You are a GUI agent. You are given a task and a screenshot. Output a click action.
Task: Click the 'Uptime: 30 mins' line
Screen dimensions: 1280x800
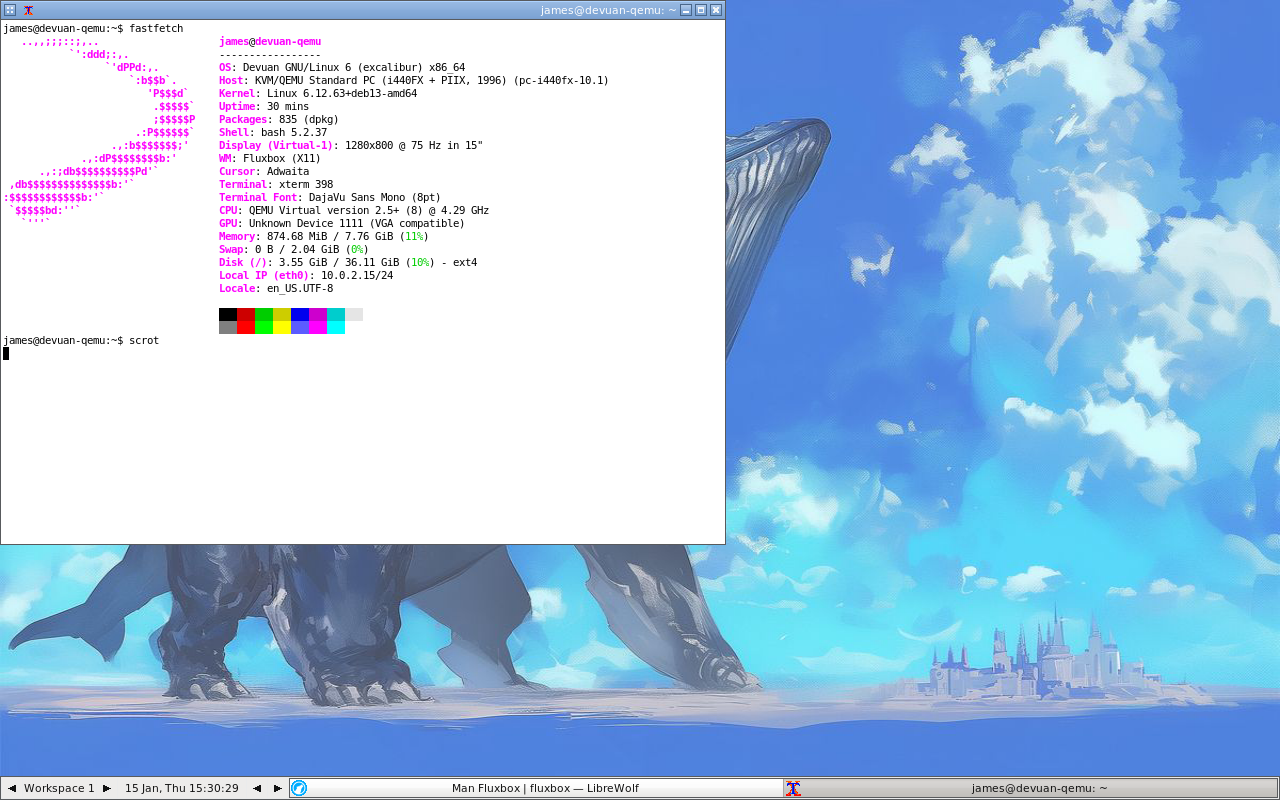(x=264, y=106)
